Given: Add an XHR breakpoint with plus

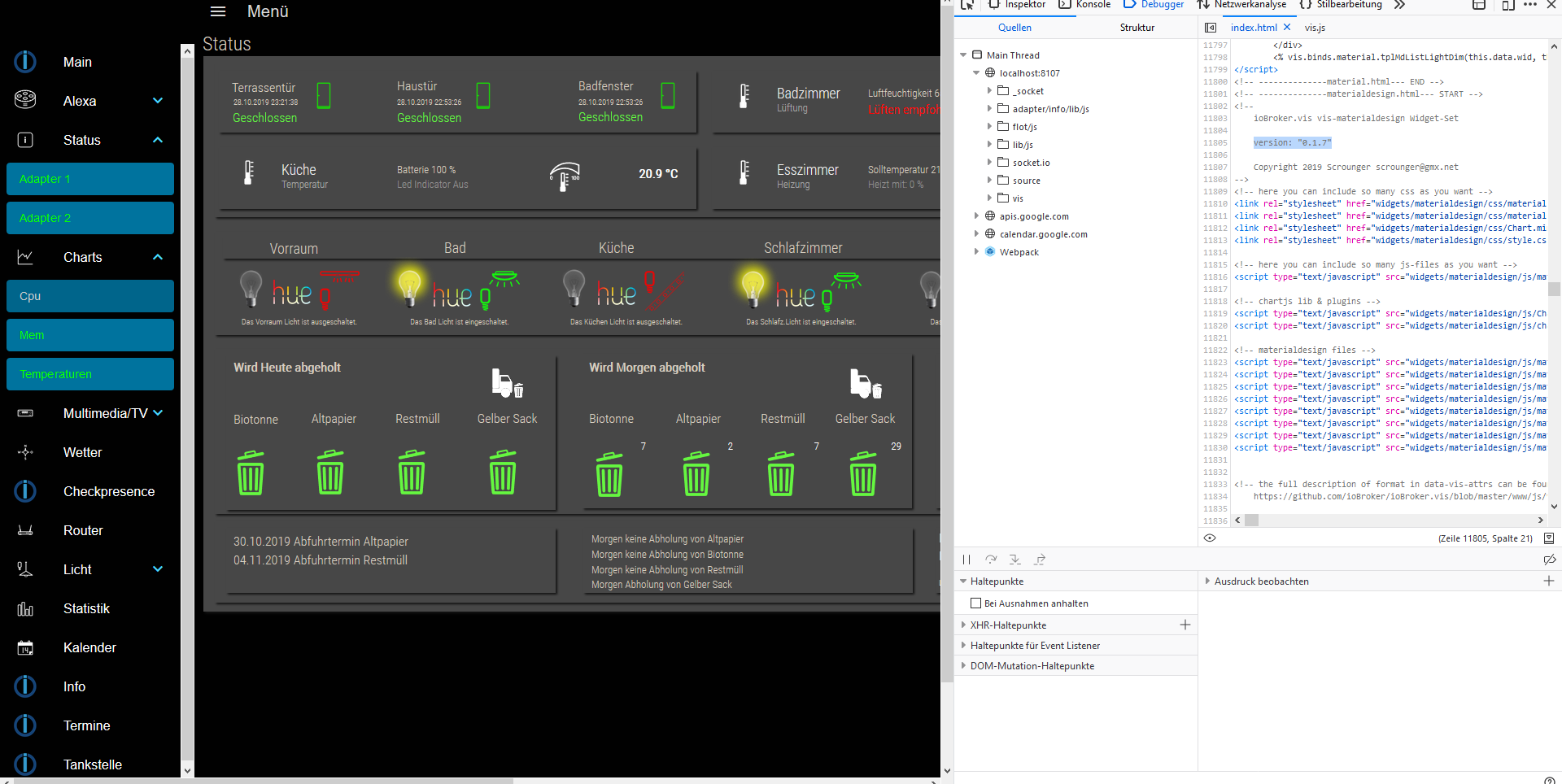Looking at the screenshot, I should [x=1185, y=625].
